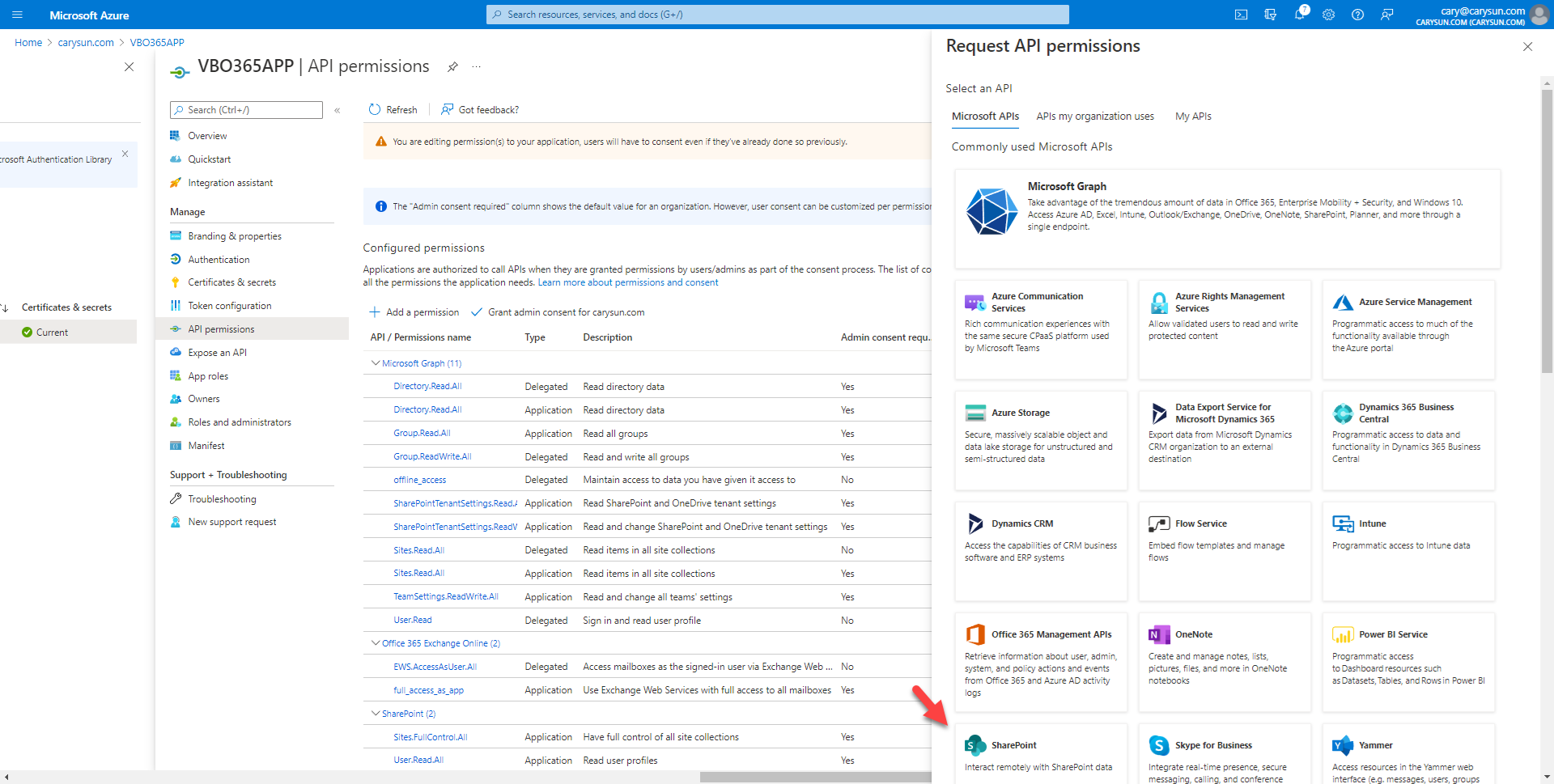The image size is (1554, 784).
Task: Open the Azure portal hamburger menu
Action: (x=17, y=15)
